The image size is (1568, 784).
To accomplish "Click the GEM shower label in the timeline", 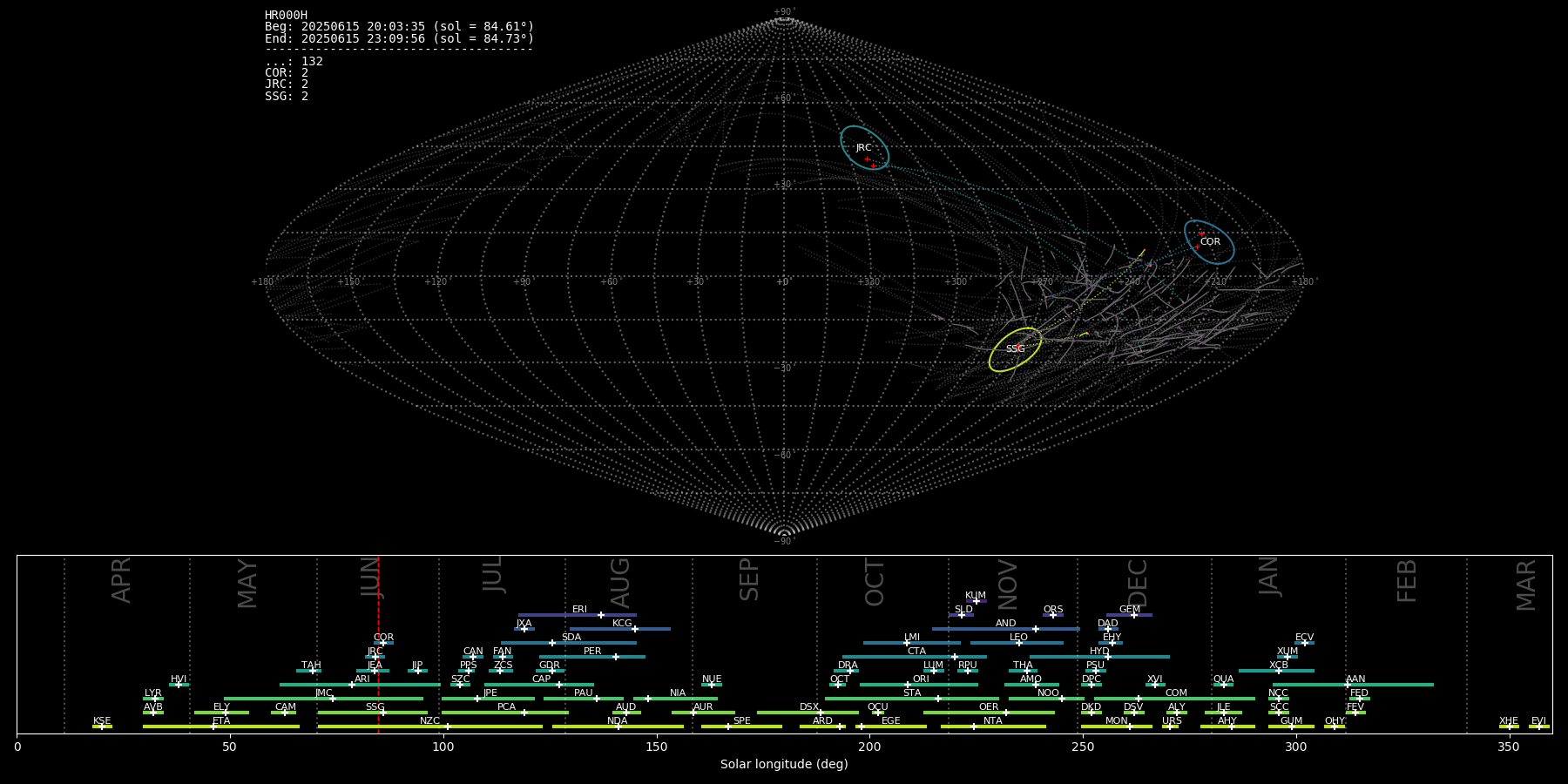I will (x=1130, y=610).
